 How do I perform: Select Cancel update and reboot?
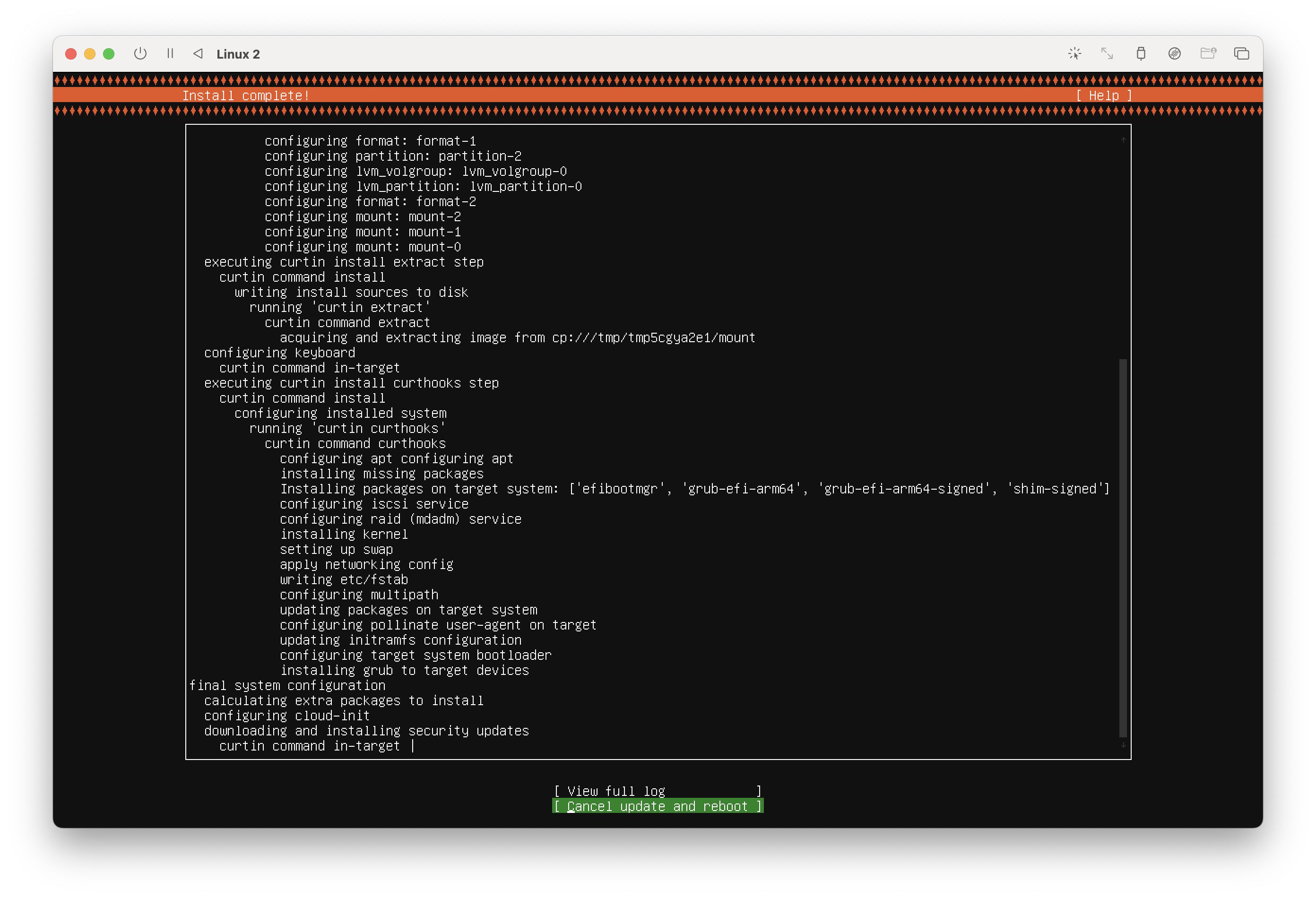[657, 806]
